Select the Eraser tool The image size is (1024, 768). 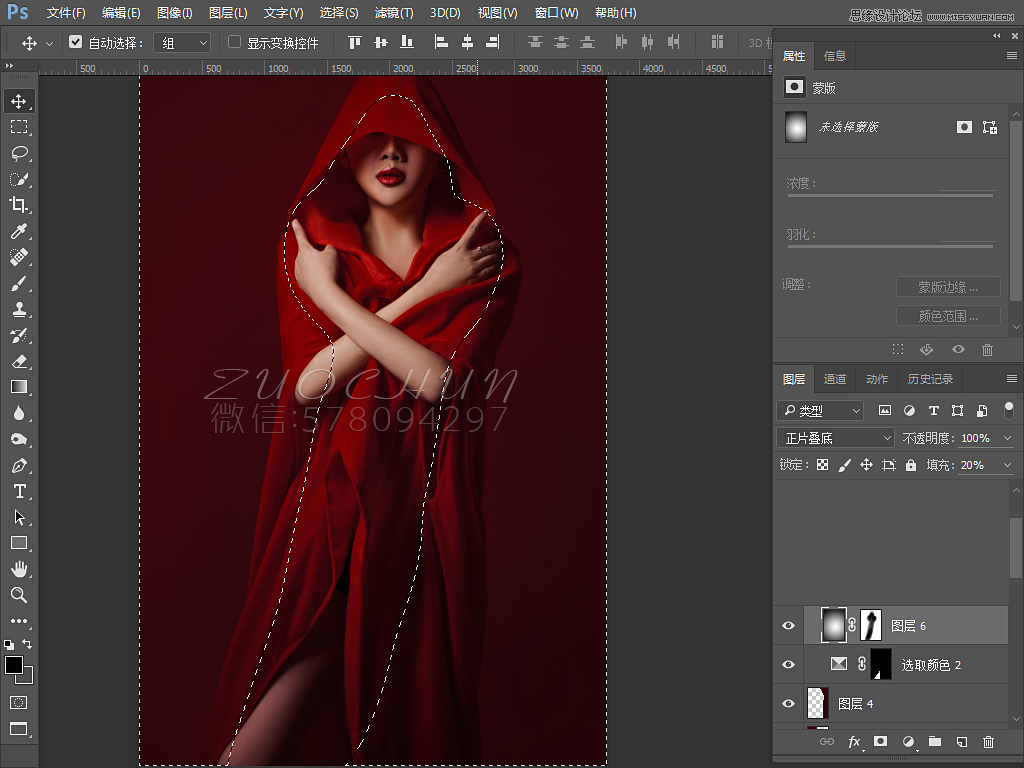coord(19,361)
